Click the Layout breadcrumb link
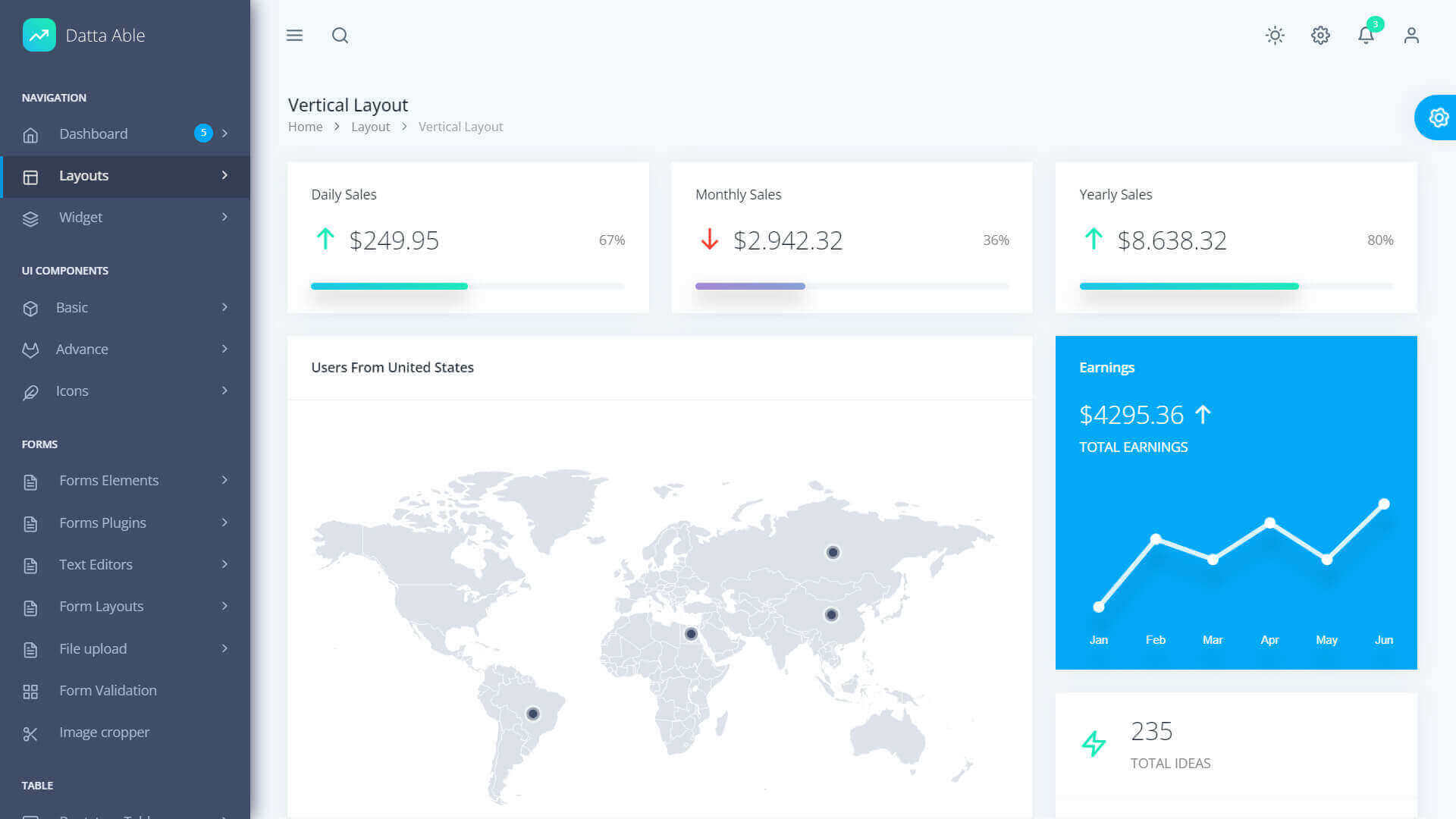Viewport: 1456px width, 819px height. click(370, 127)
